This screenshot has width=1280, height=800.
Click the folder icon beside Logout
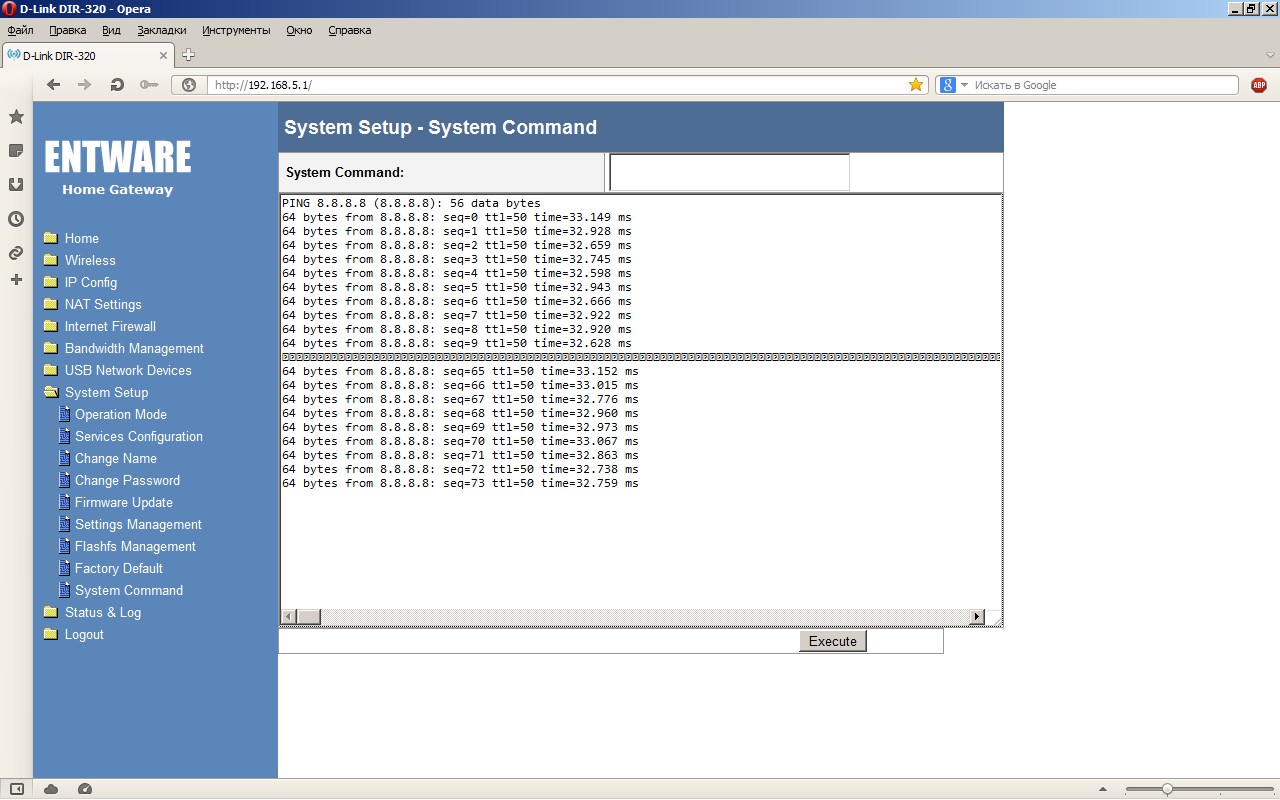[51, 634]
